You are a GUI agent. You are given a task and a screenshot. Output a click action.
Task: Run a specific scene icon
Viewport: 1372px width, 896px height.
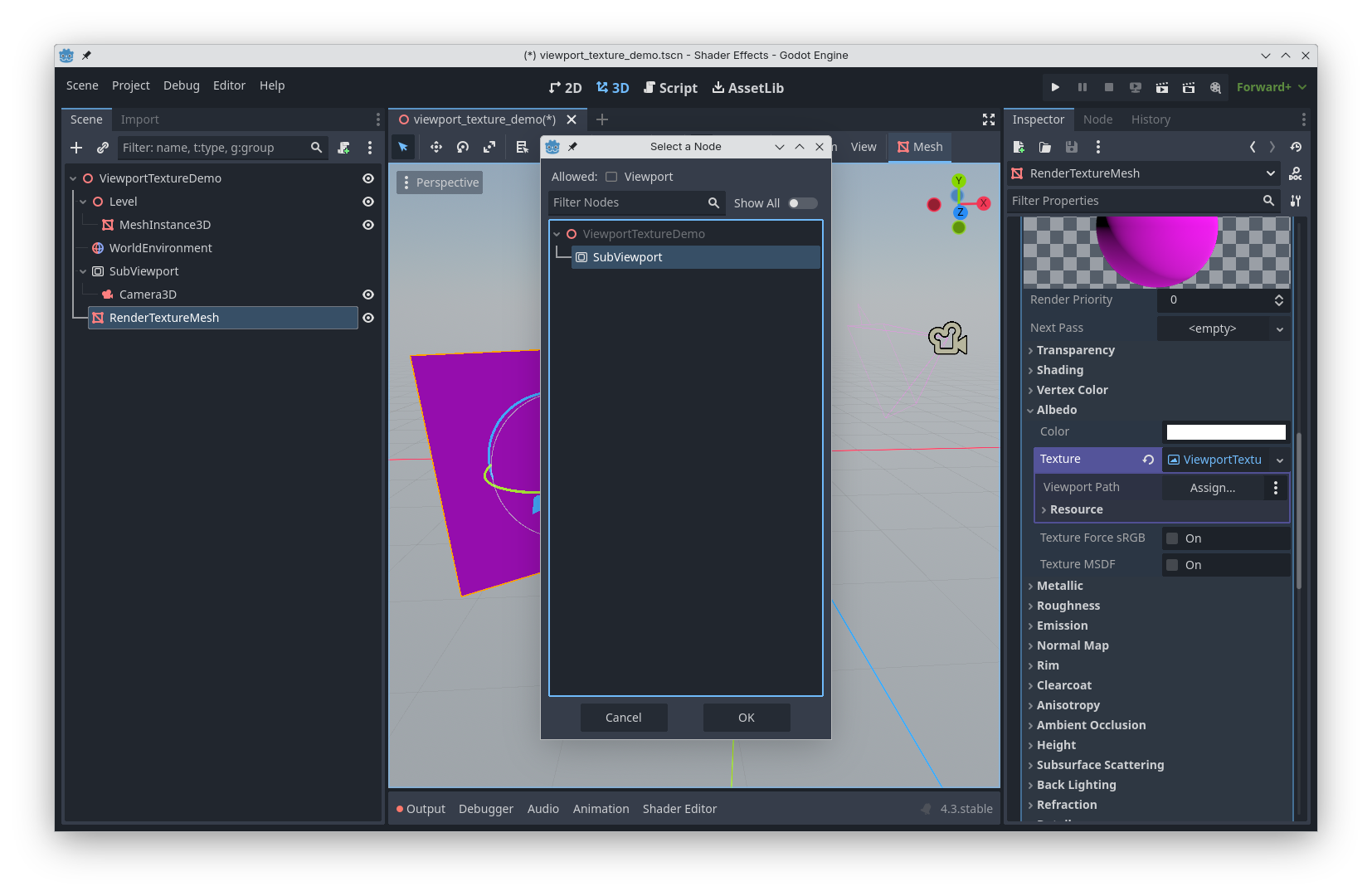pyautogui.click(x=1189, y=87)
